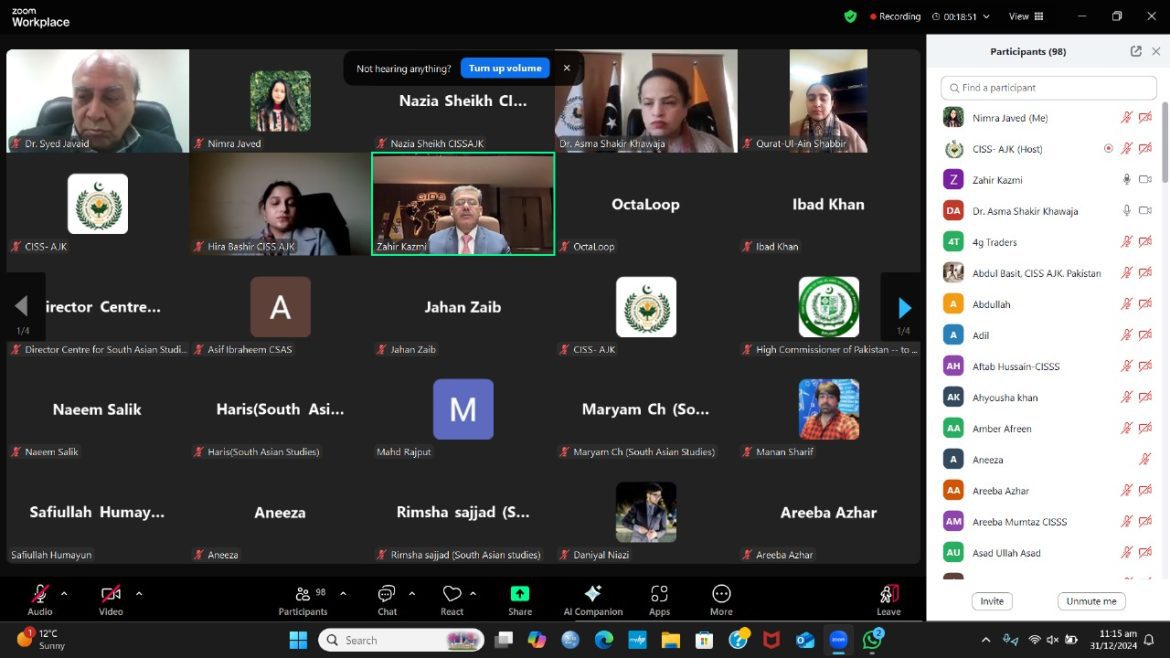Toggle the Participants panel button
This screenshot has height=658, width=1170.
click(x=303, y=594)
